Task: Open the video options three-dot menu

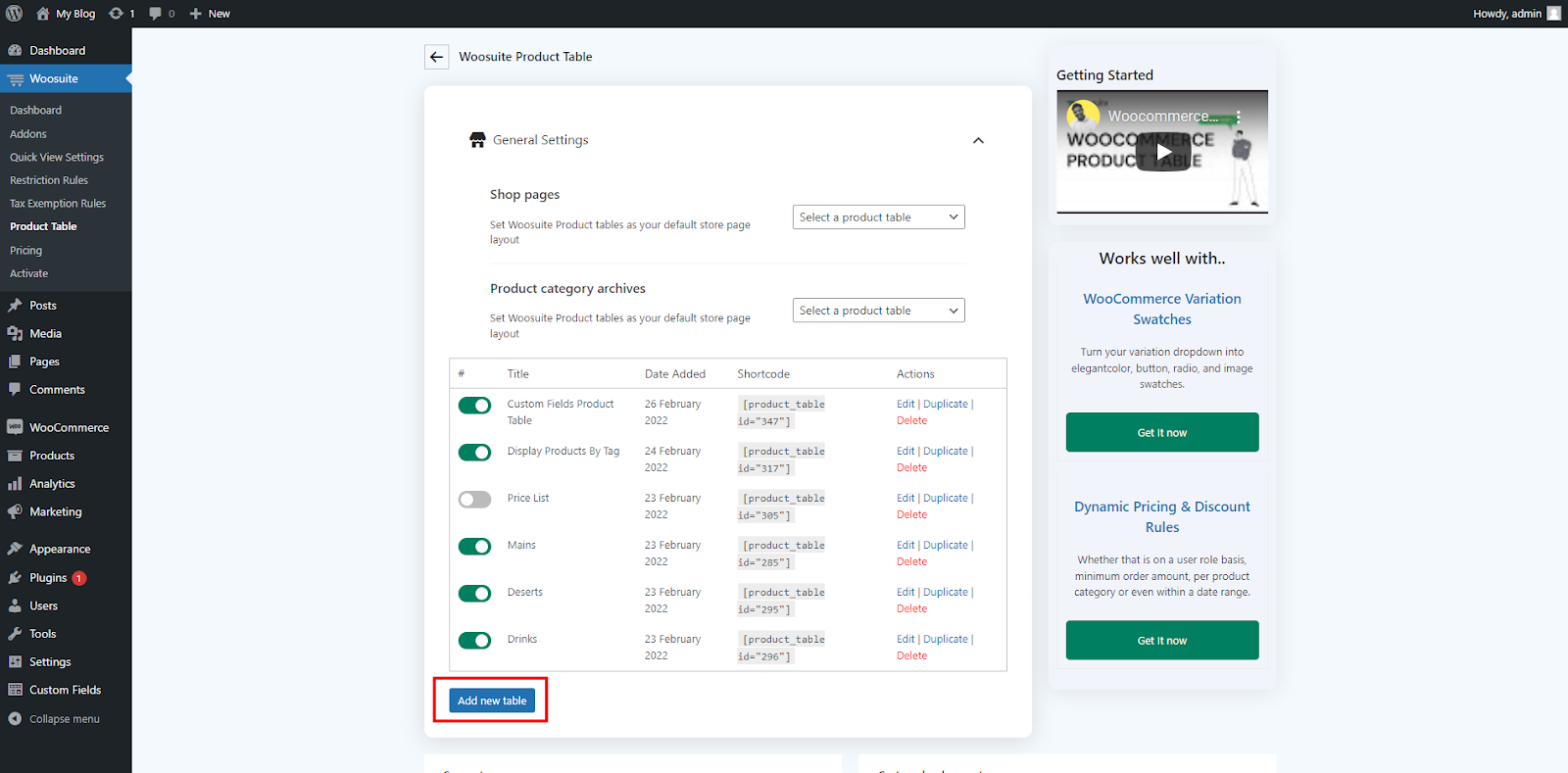Action: pos(1239,116)
